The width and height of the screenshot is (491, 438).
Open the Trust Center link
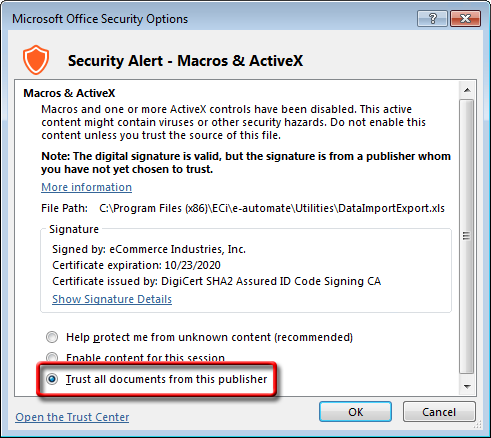click(72, 417)
